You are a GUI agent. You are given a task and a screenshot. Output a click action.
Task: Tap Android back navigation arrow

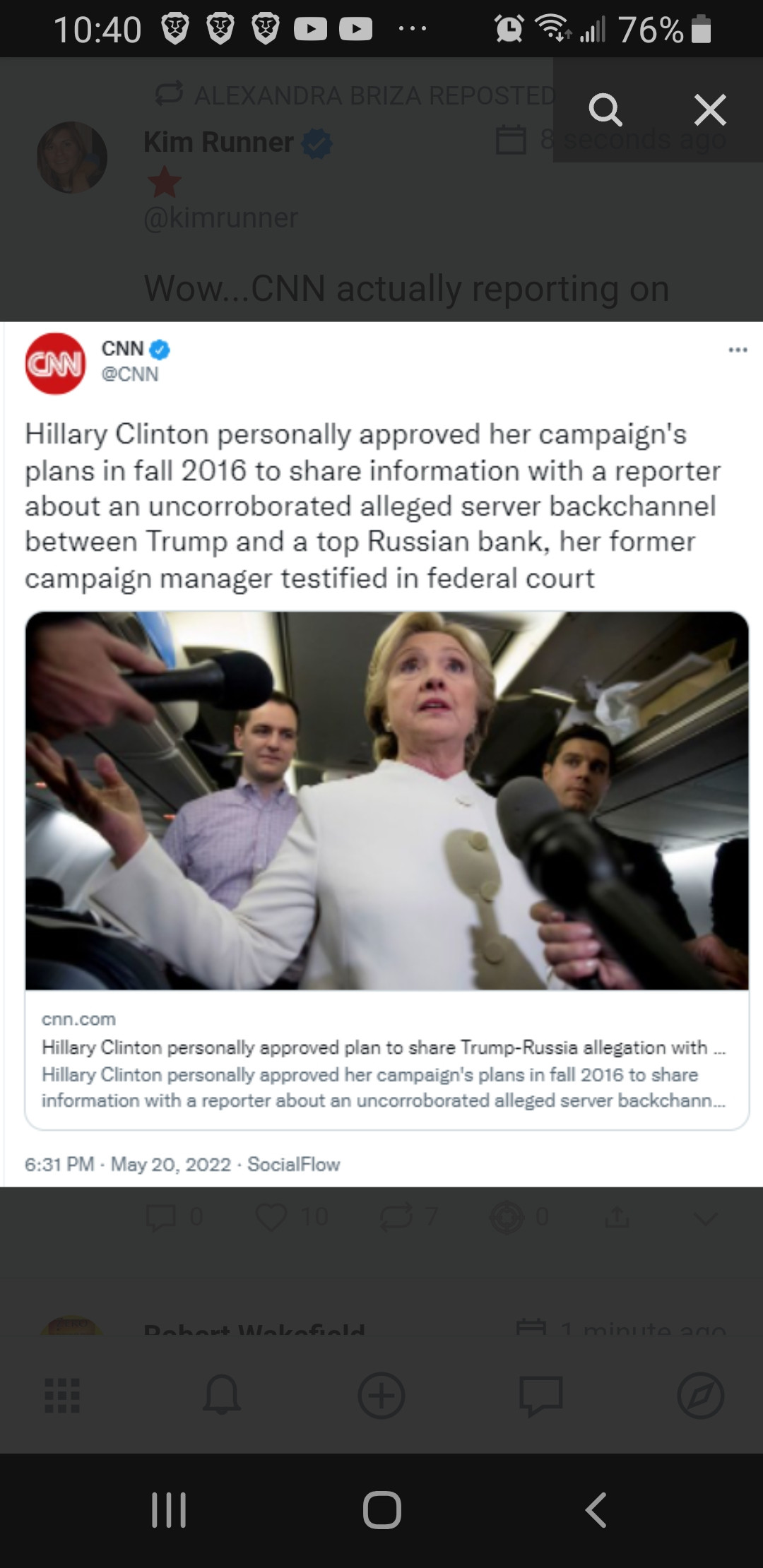pos(596,1510)
